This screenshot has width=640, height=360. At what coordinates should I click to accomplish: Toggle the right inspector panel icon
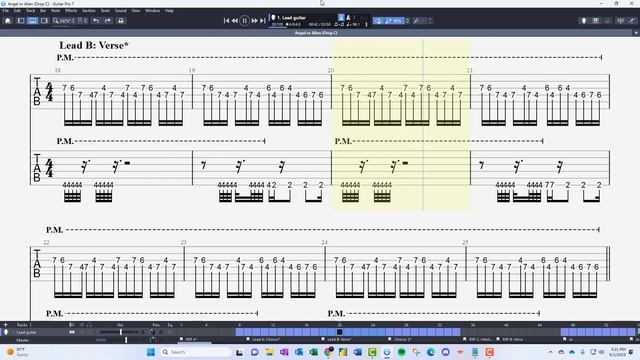[x=44, y=21]
